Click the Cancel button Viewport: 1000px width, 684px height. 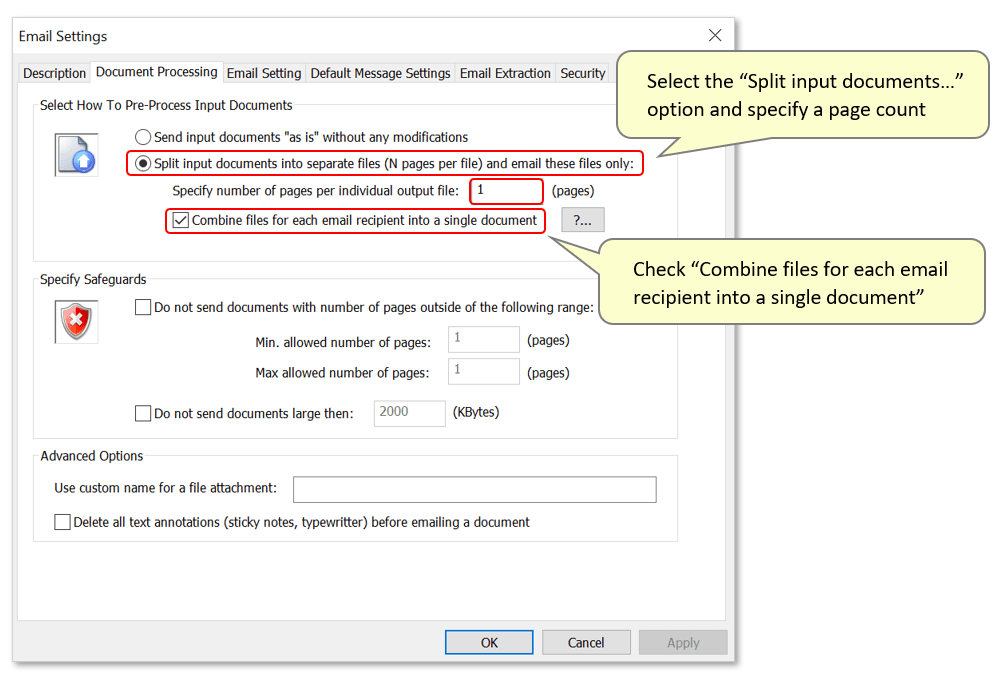point(587,642)
